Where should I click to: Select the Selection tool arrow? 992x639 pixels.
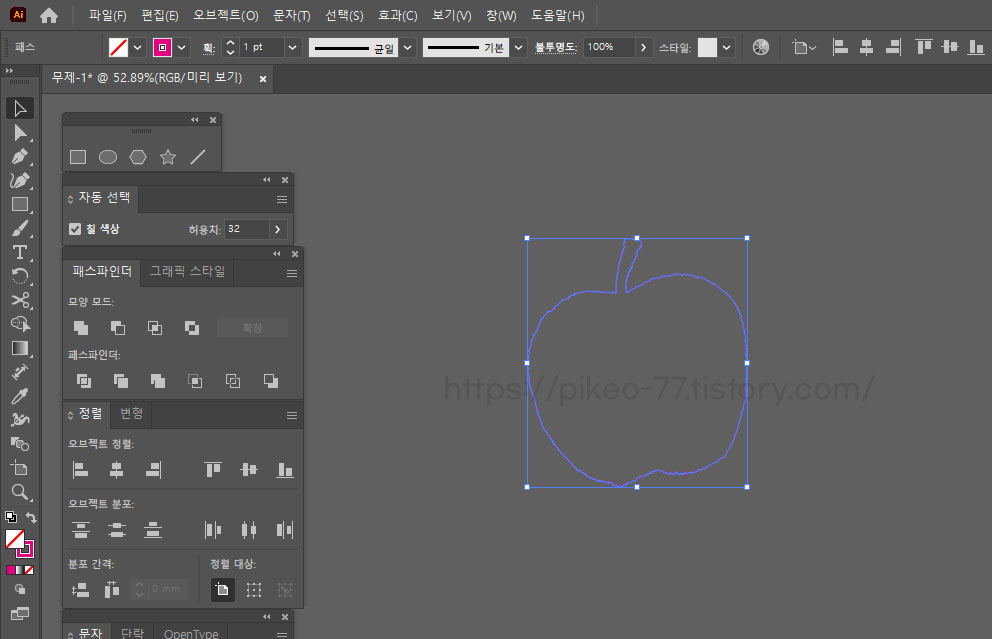point(20,108)
